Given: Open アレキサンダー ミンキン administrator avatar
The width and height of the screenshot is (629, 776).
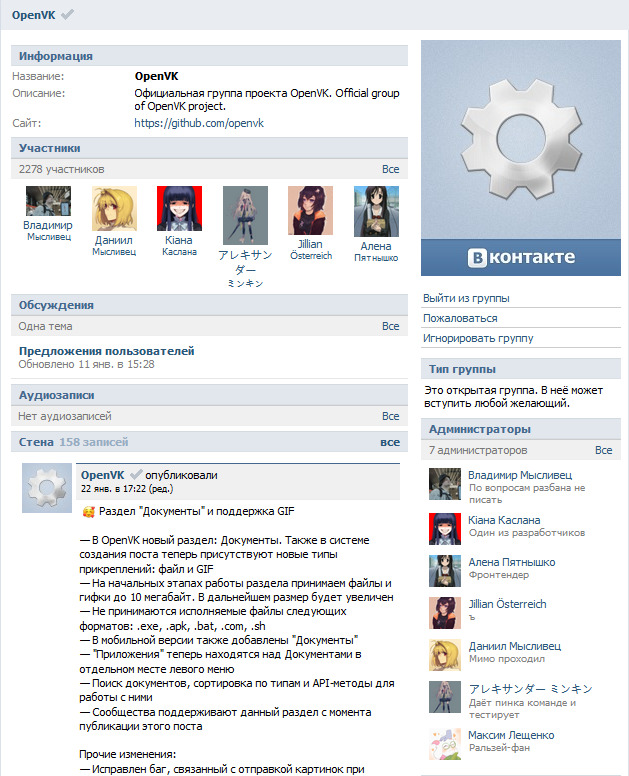Looking at the screenshot, I should [x=444, y=697].
